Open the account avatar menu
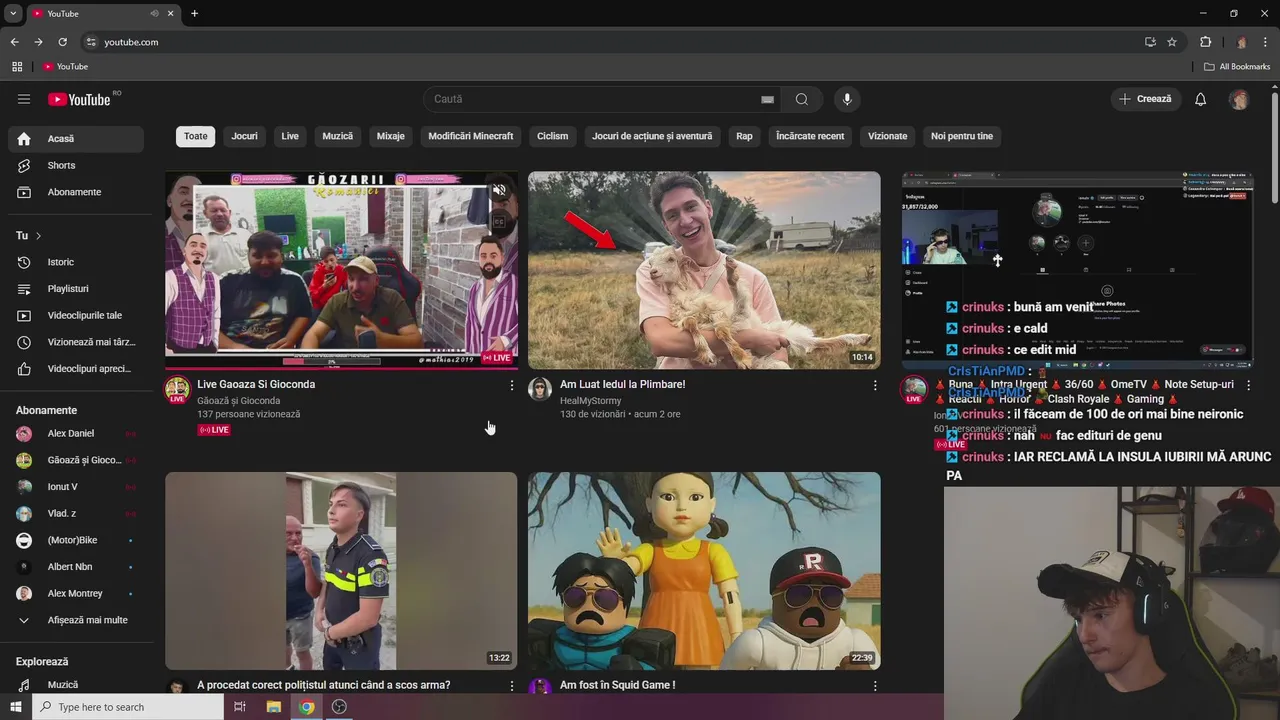 (1239, 99)
